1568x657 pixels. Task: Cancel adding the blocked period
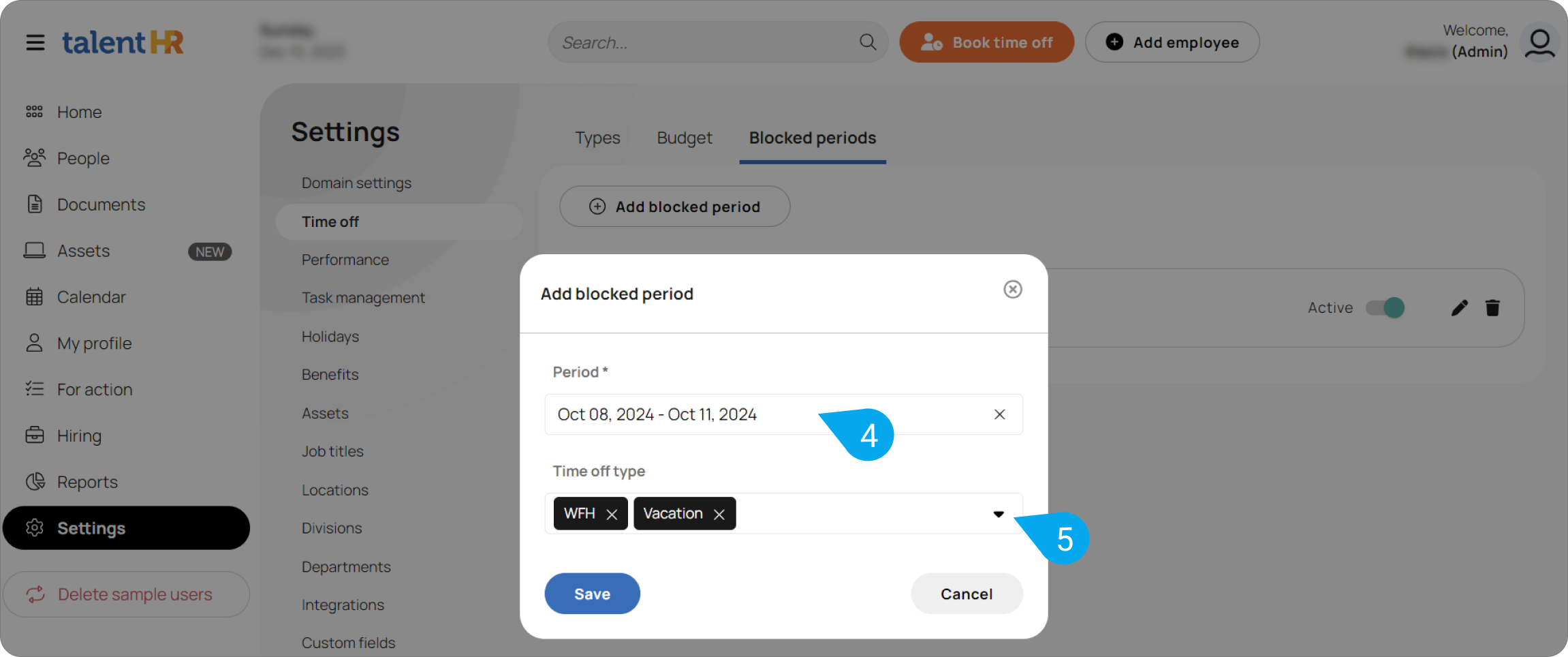pyautogui.click(x=967, y=594)
